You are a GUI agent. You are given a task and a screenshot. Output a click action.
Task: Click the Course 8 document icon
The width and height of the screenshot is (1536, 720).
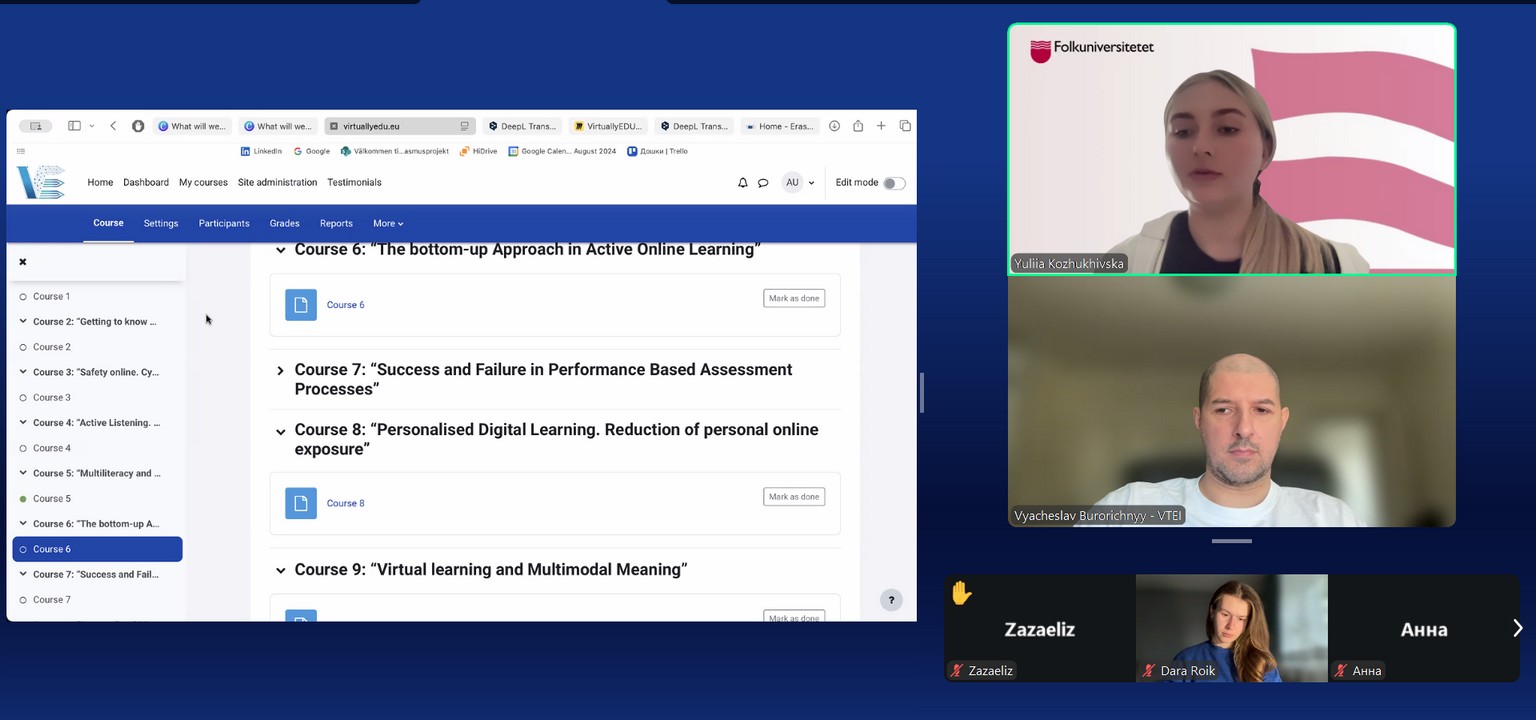[301, 503]
